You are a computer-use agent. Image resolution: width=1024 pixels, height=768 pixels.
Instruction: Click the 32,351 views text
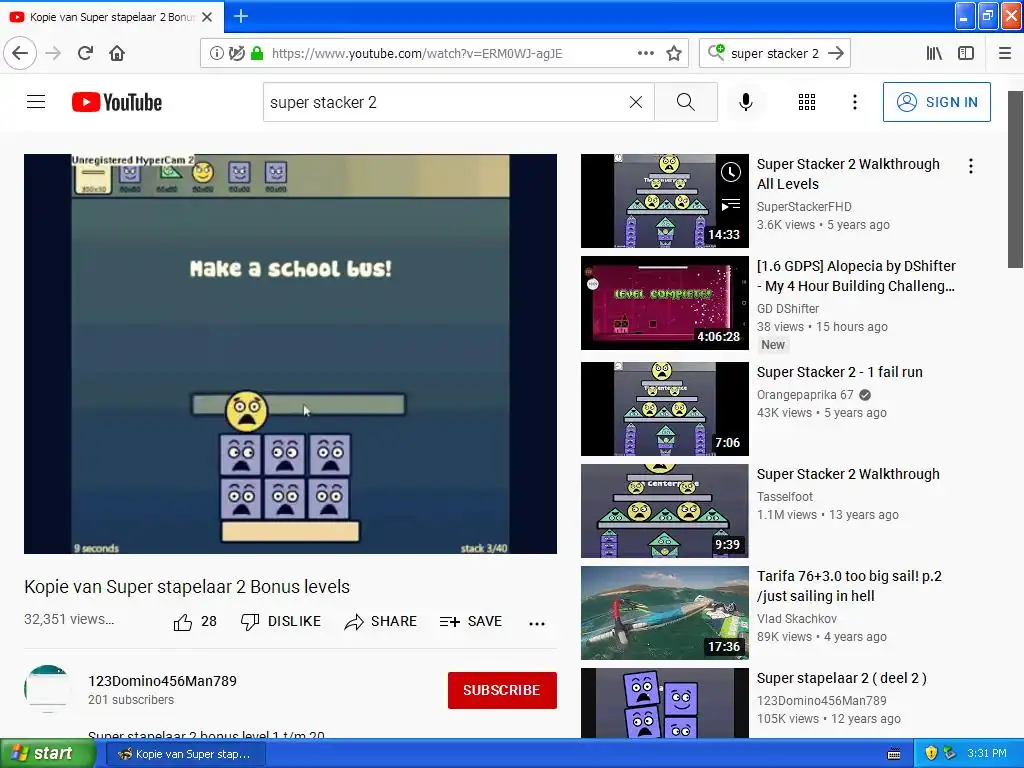(x=69, y=619)
